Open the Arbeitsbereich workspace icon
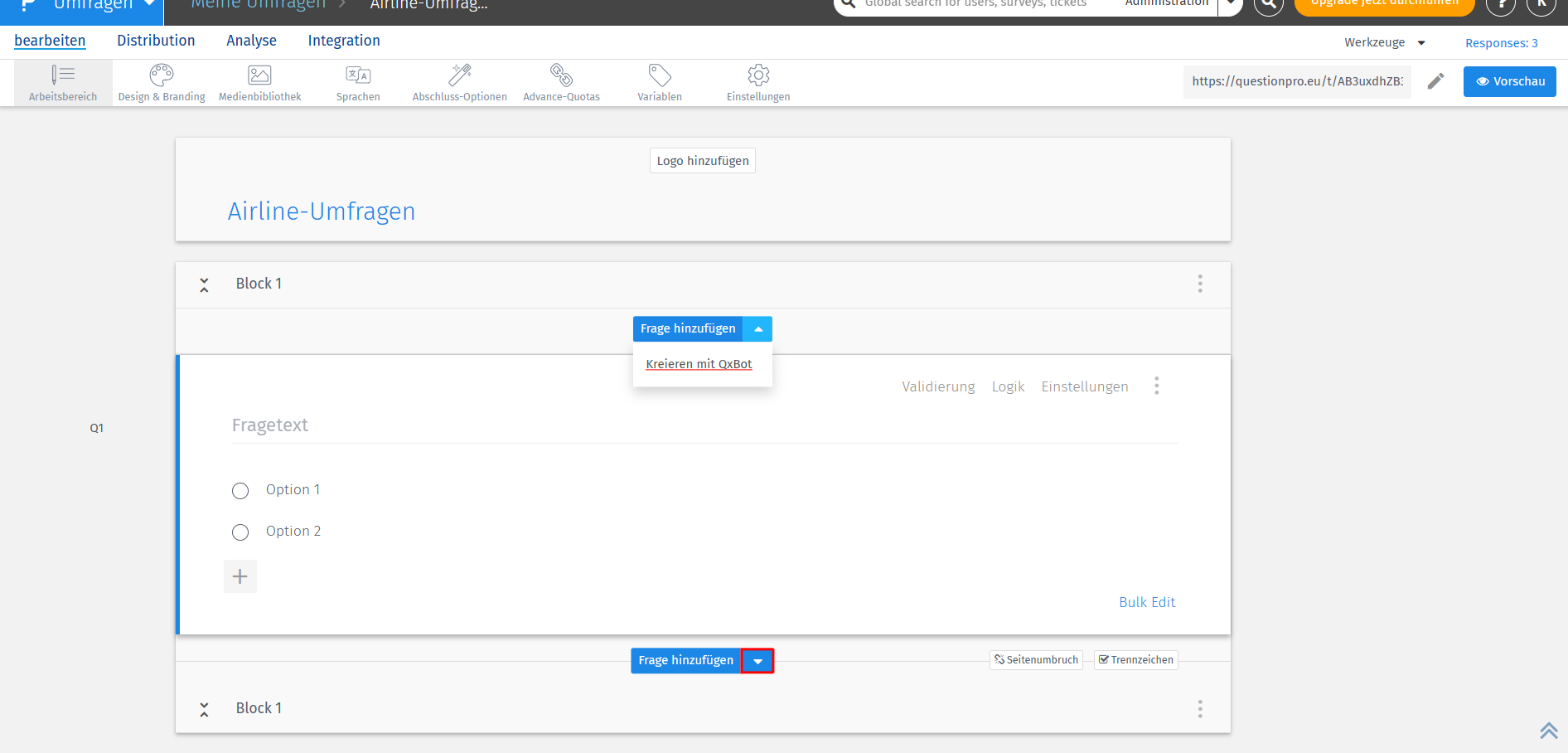 pyautogui.click(x=63, y=75)
